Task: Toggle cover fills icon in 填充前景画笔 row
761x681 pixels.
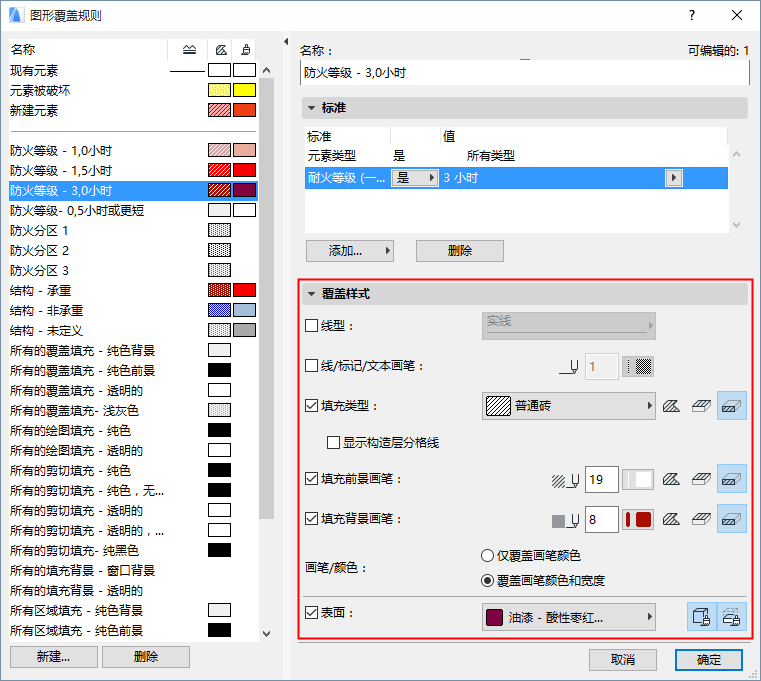Action: 701,480
